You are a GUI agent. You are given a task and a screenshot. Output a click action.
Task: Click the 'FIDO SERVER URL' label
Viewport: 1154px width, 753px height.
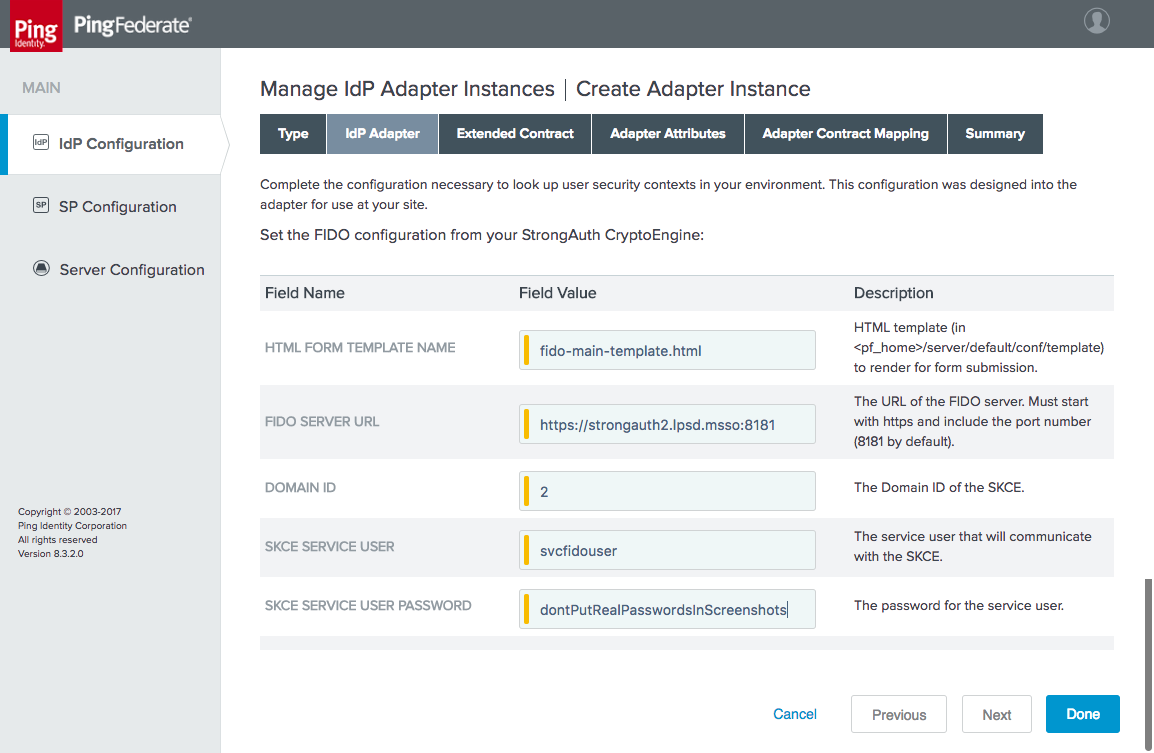pyautogui.click(x=322, y=422)
